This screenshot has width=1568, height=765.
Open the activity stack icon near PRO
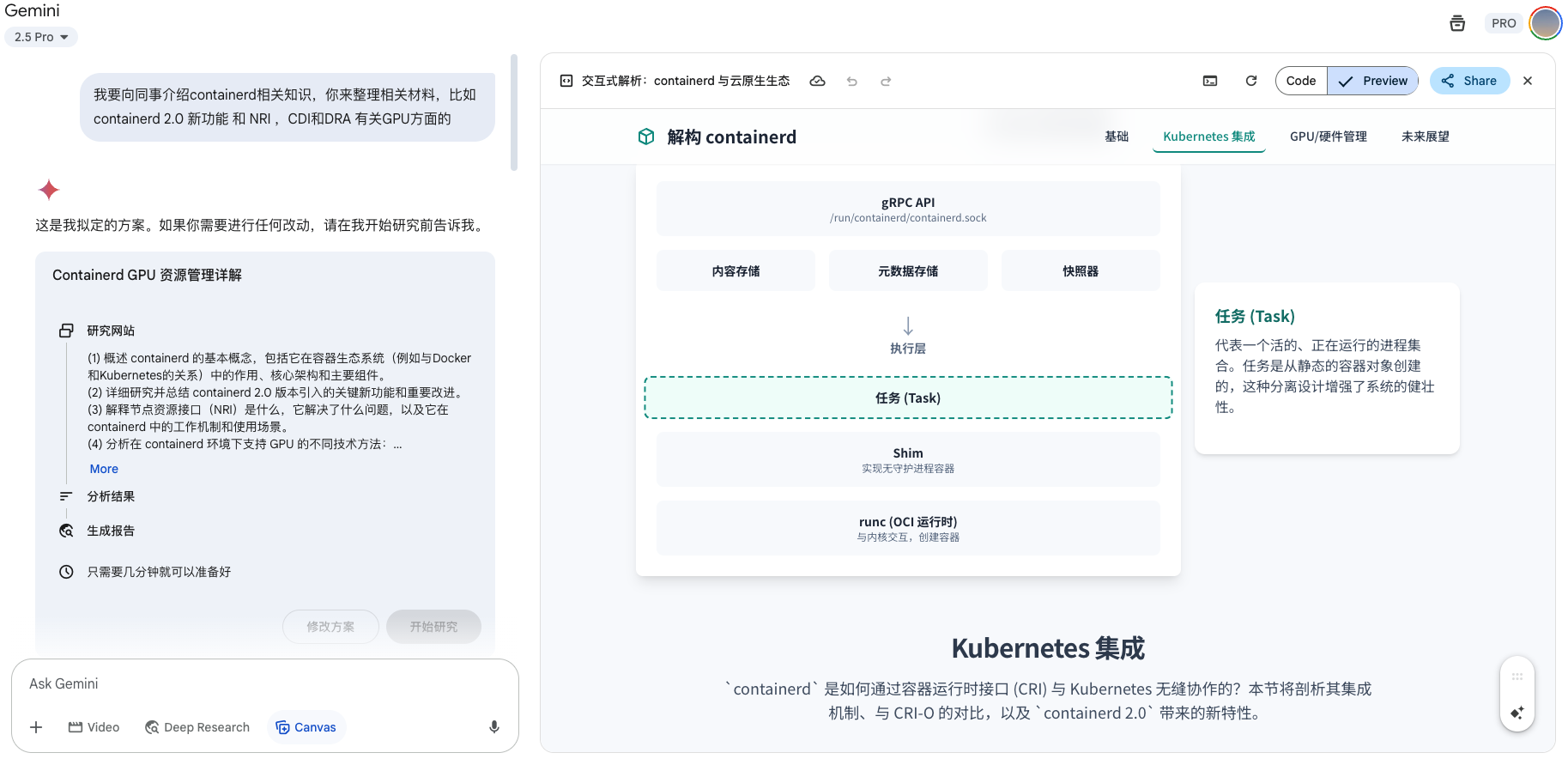pos(1457,23)
